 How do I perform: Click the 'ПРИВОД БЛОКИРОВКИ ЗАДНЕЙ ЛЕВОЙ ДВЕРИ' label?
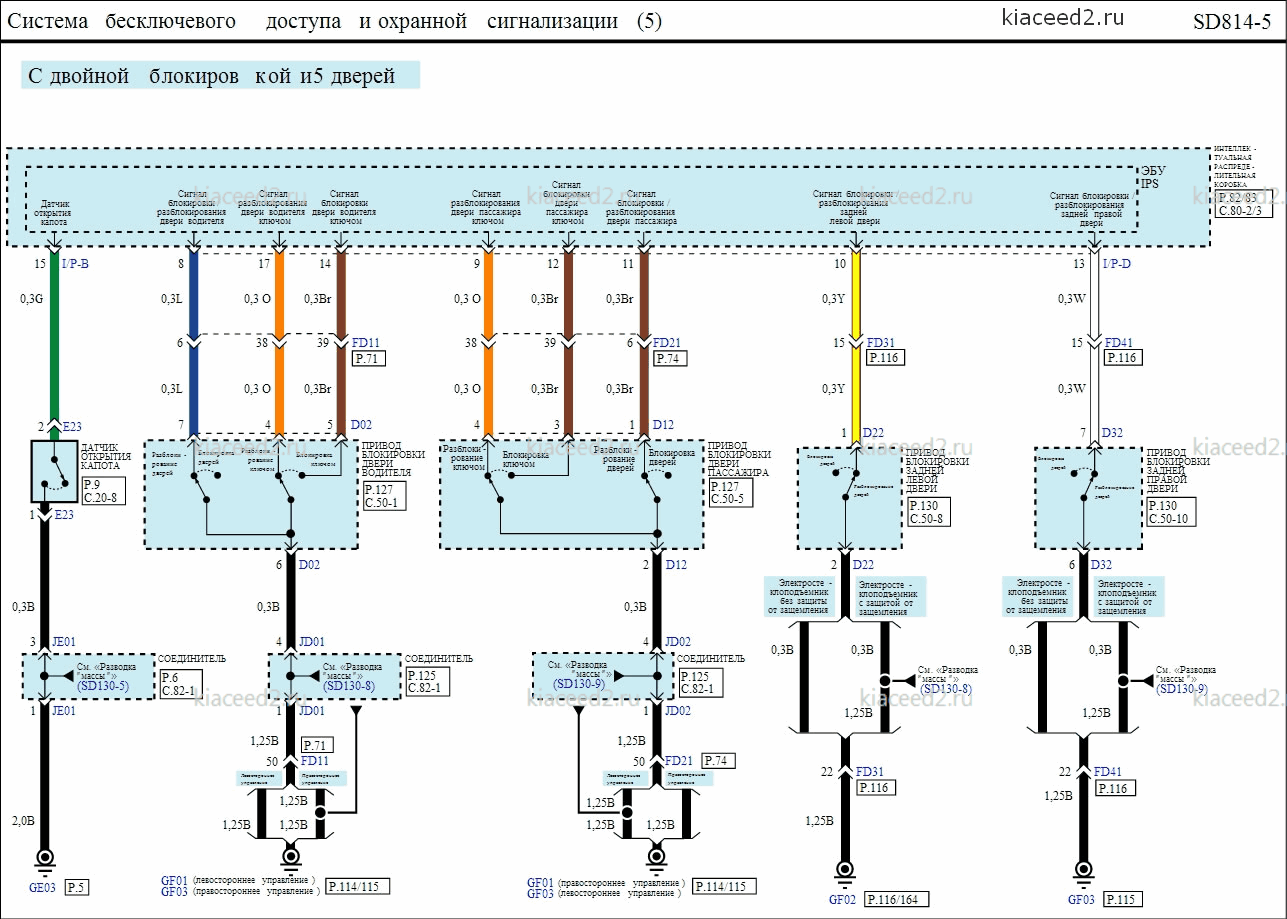936,471
